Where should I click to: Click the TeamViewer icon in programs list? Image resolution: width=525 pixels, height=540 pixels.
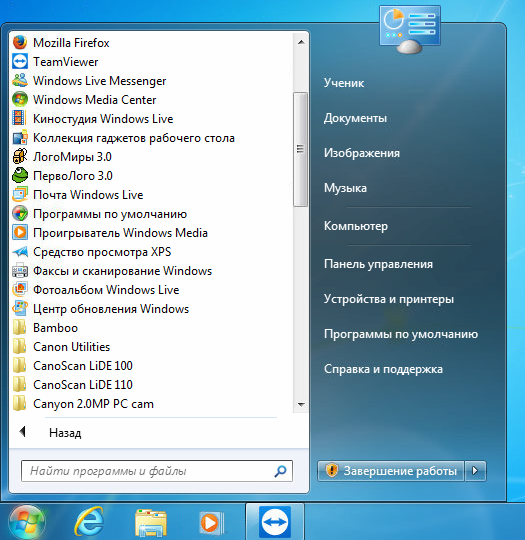tap(20, 62)
